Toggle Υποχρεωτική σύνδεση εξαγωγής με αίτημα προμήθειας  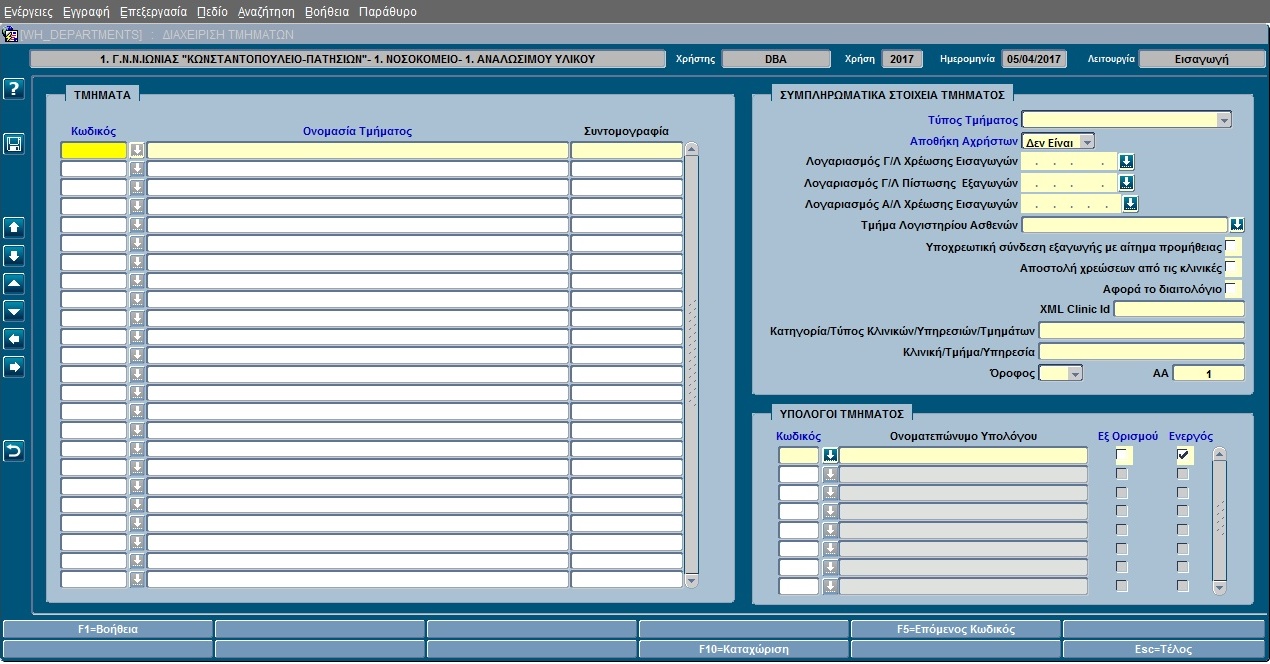1231,246
